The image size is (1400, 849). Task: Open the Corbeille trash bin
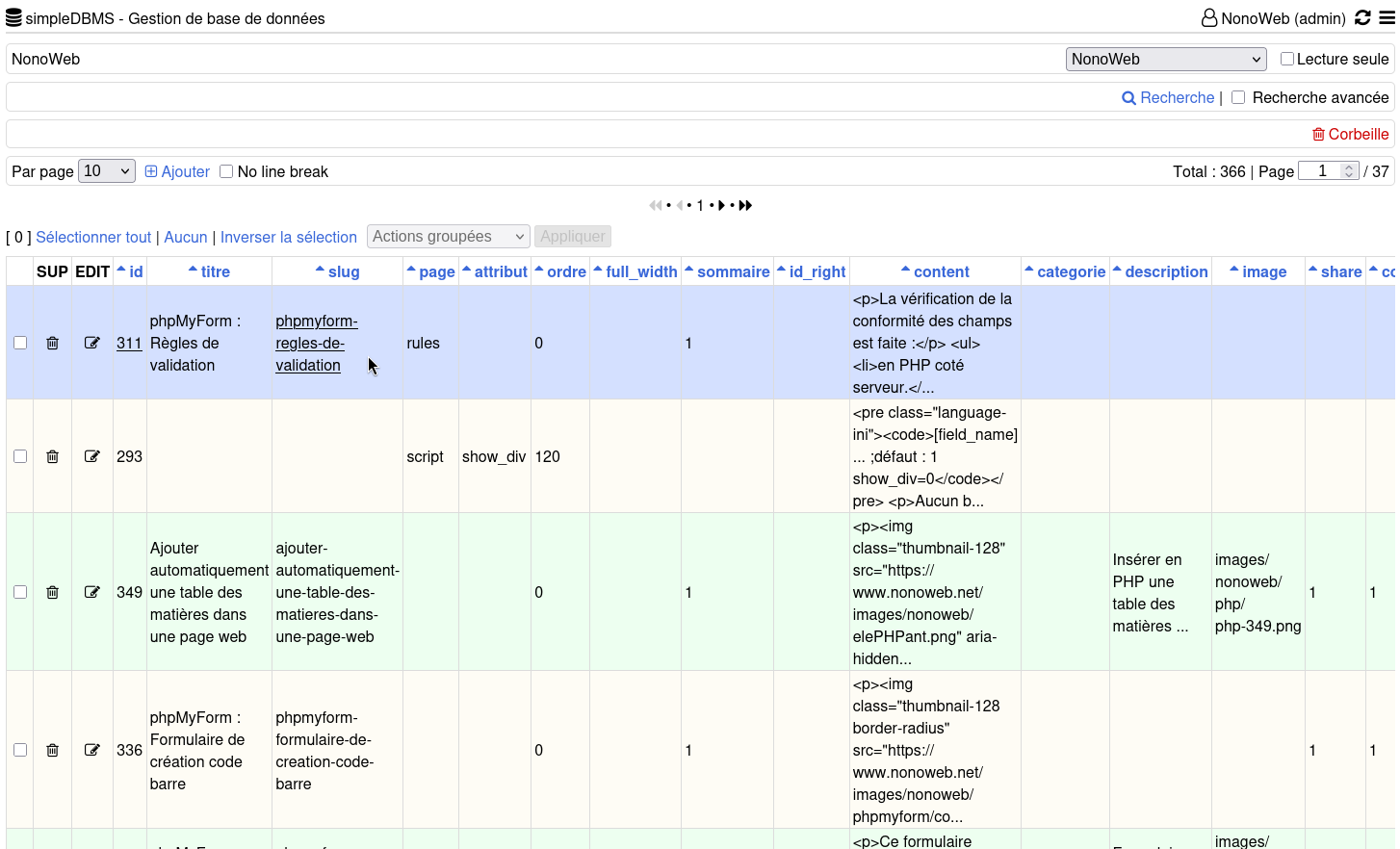(1351, 134)
